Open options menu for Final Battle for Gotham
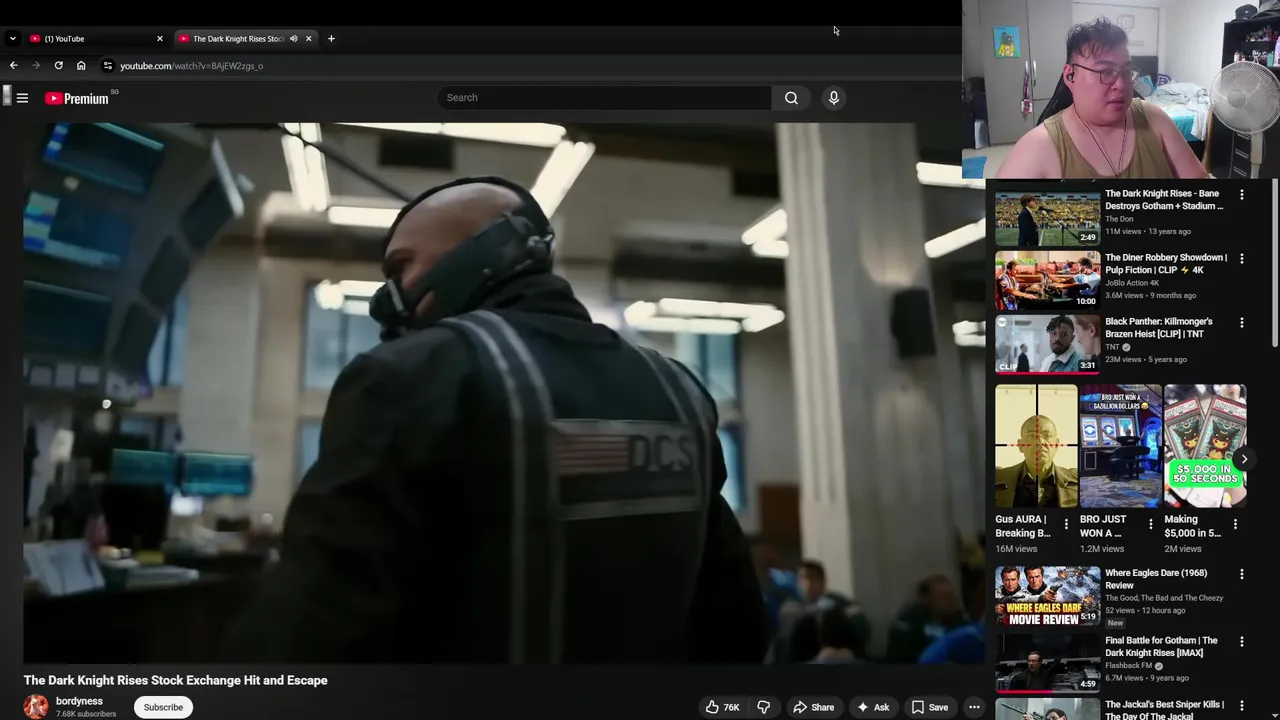This screenshot has height=720, width=1280. click(x=1242, y=642)
